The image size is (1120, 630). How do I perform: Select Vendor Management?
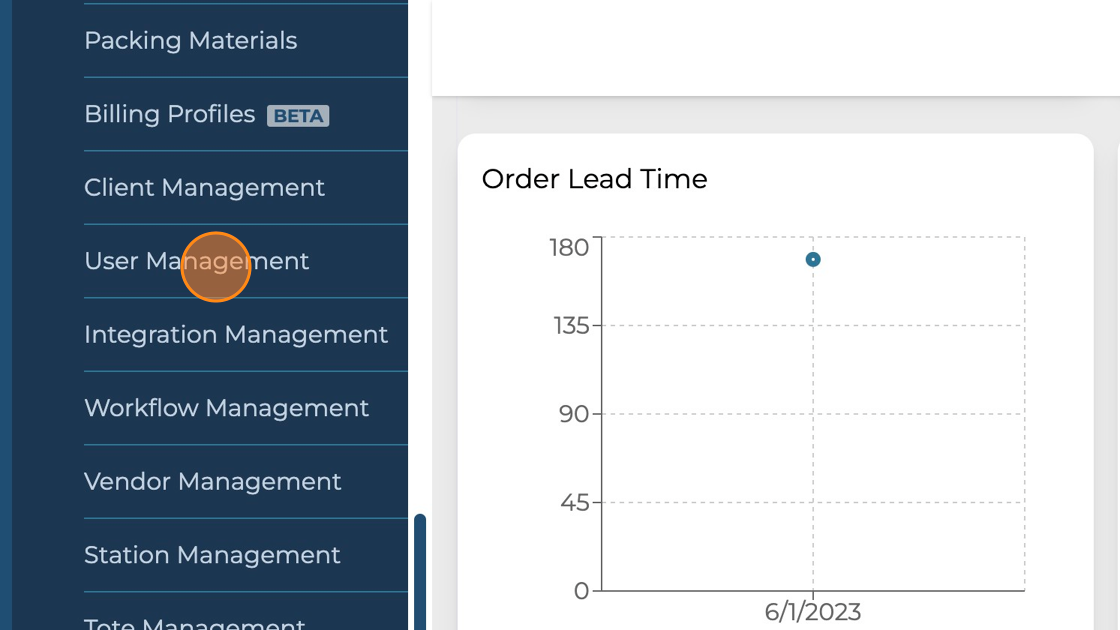pyautogui.click(x=212, y=482)
